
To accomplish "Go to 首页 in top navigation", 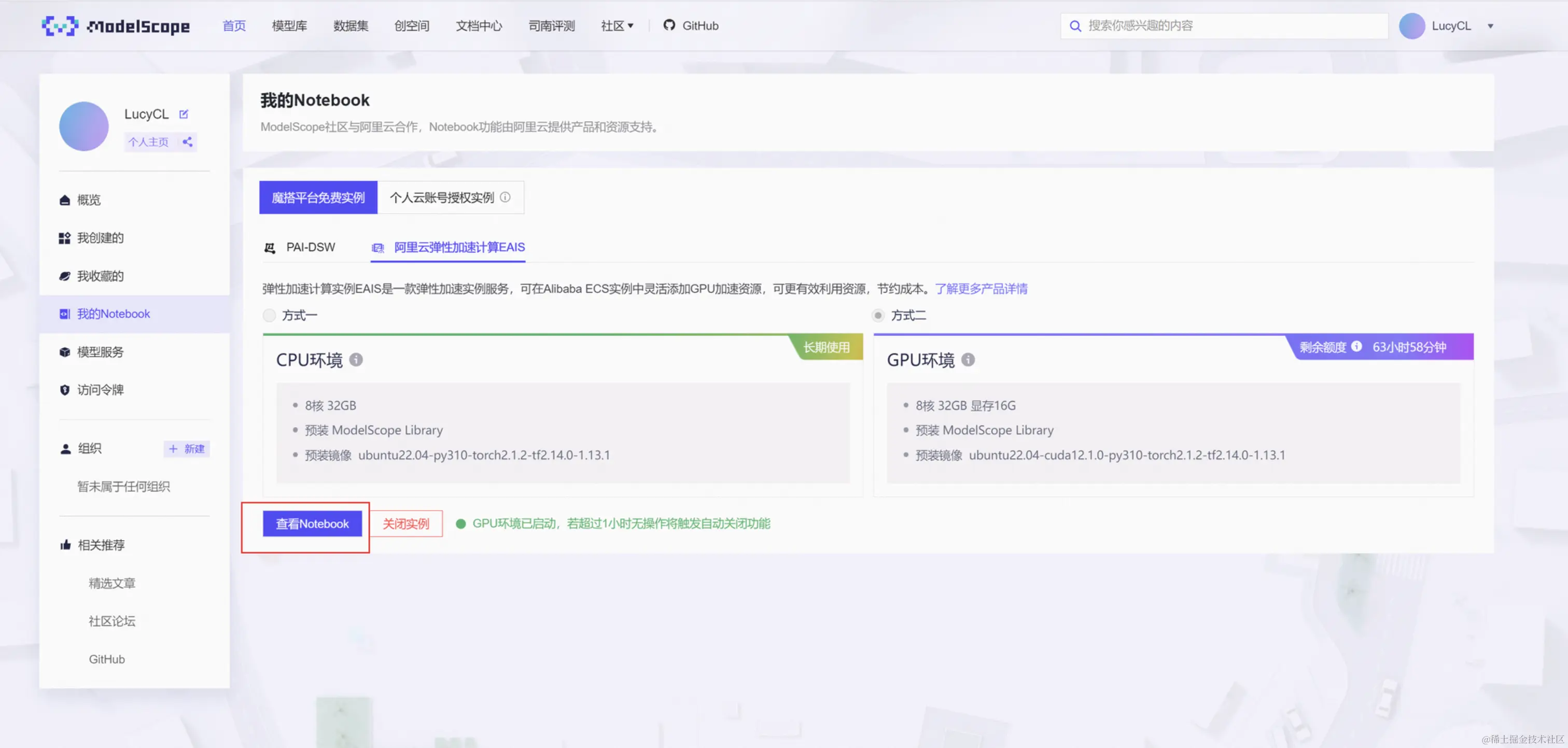I will (234, 25).
